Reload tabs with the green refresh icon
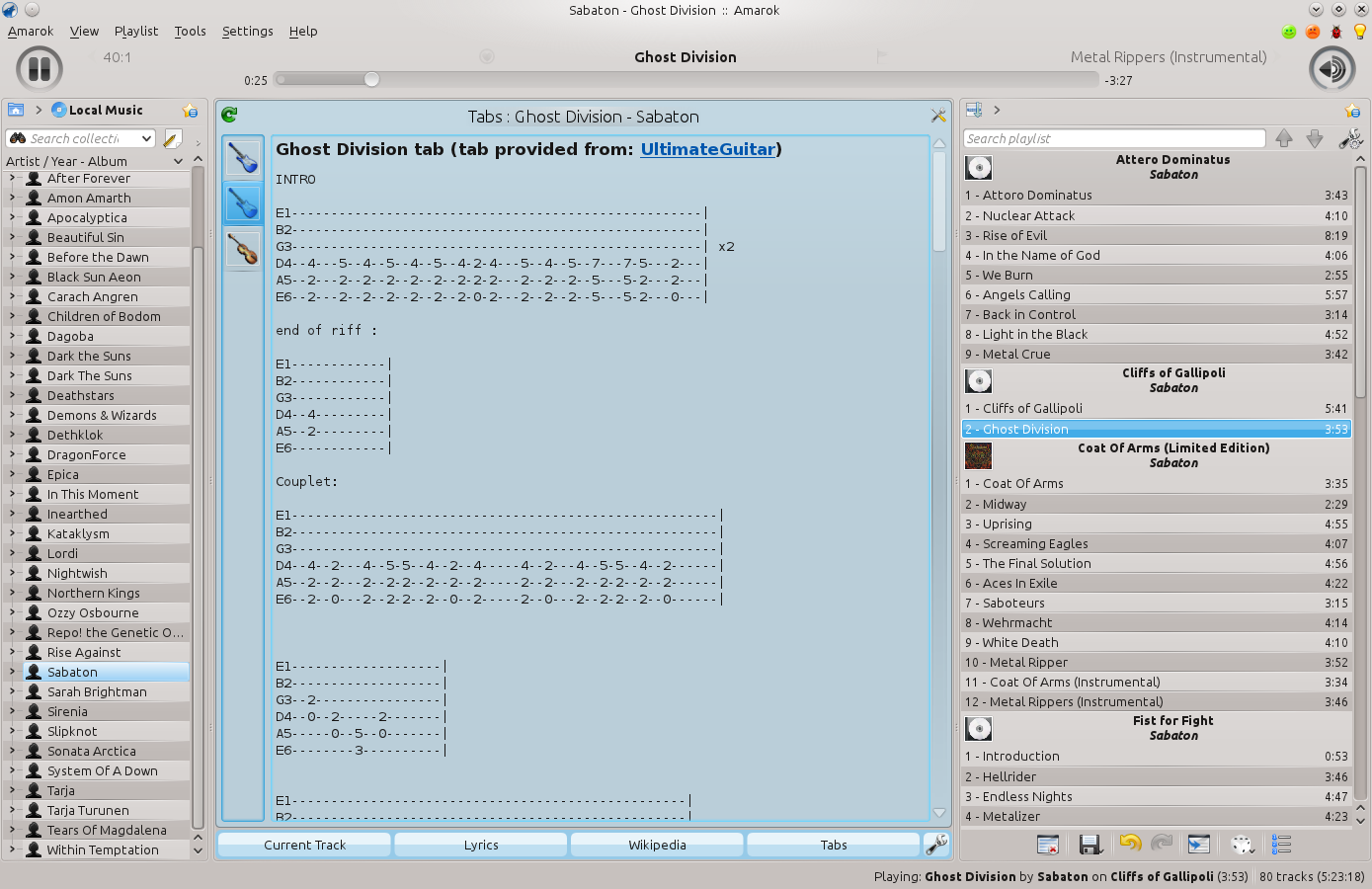 click(229, 116)
